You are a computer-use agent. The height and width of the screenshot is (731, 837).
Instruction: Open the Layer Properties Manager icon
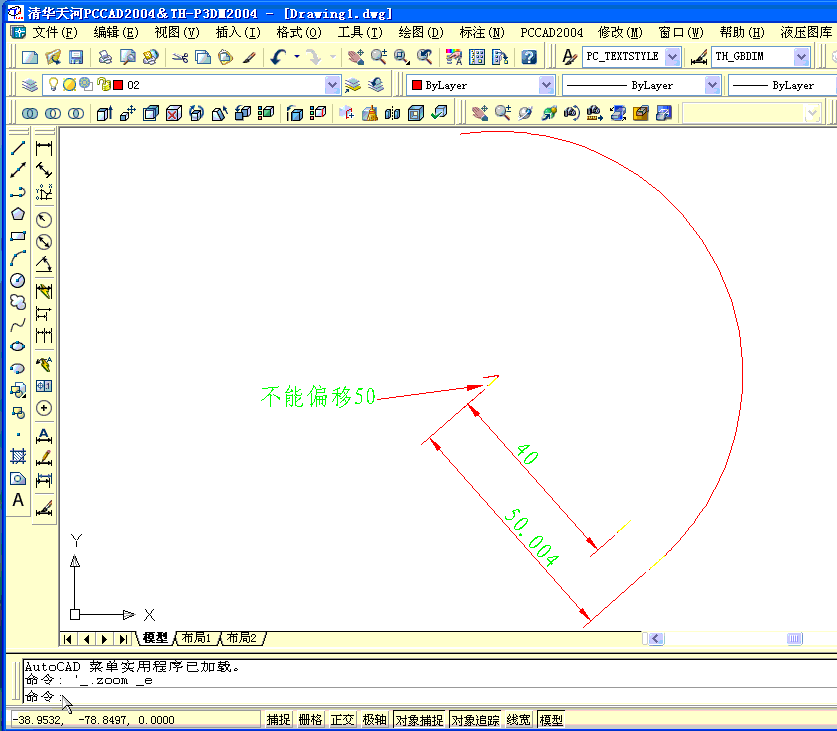tap(29, 85)
